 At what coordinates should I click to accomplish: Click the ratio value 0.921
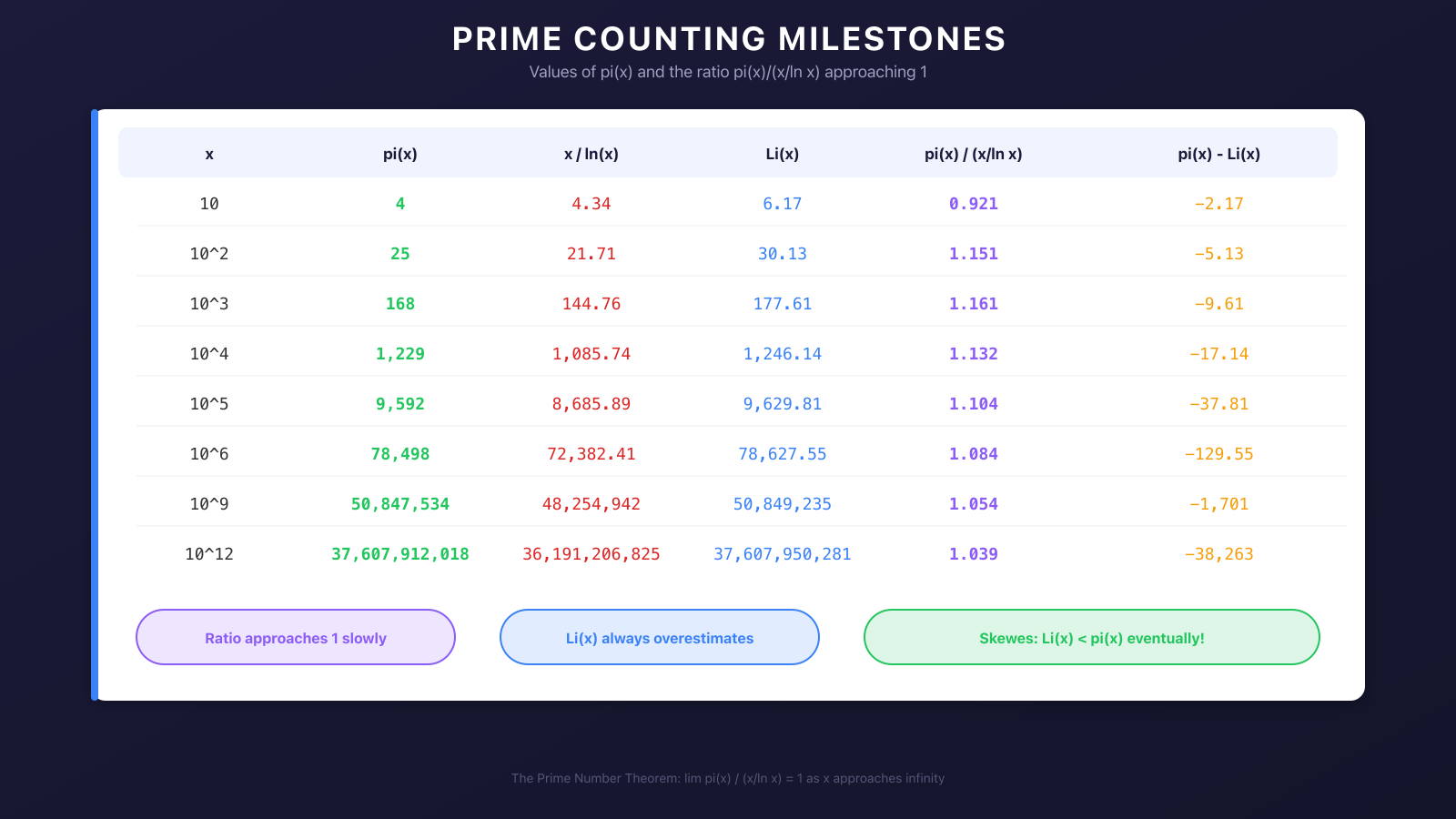pos(974,204)
